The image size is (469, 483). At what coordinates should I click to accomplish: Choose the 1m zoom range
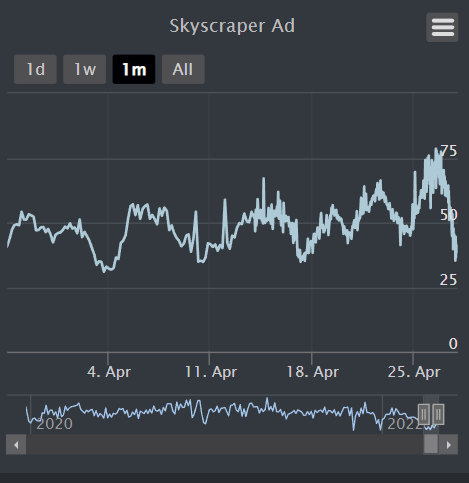coord(134,69)
